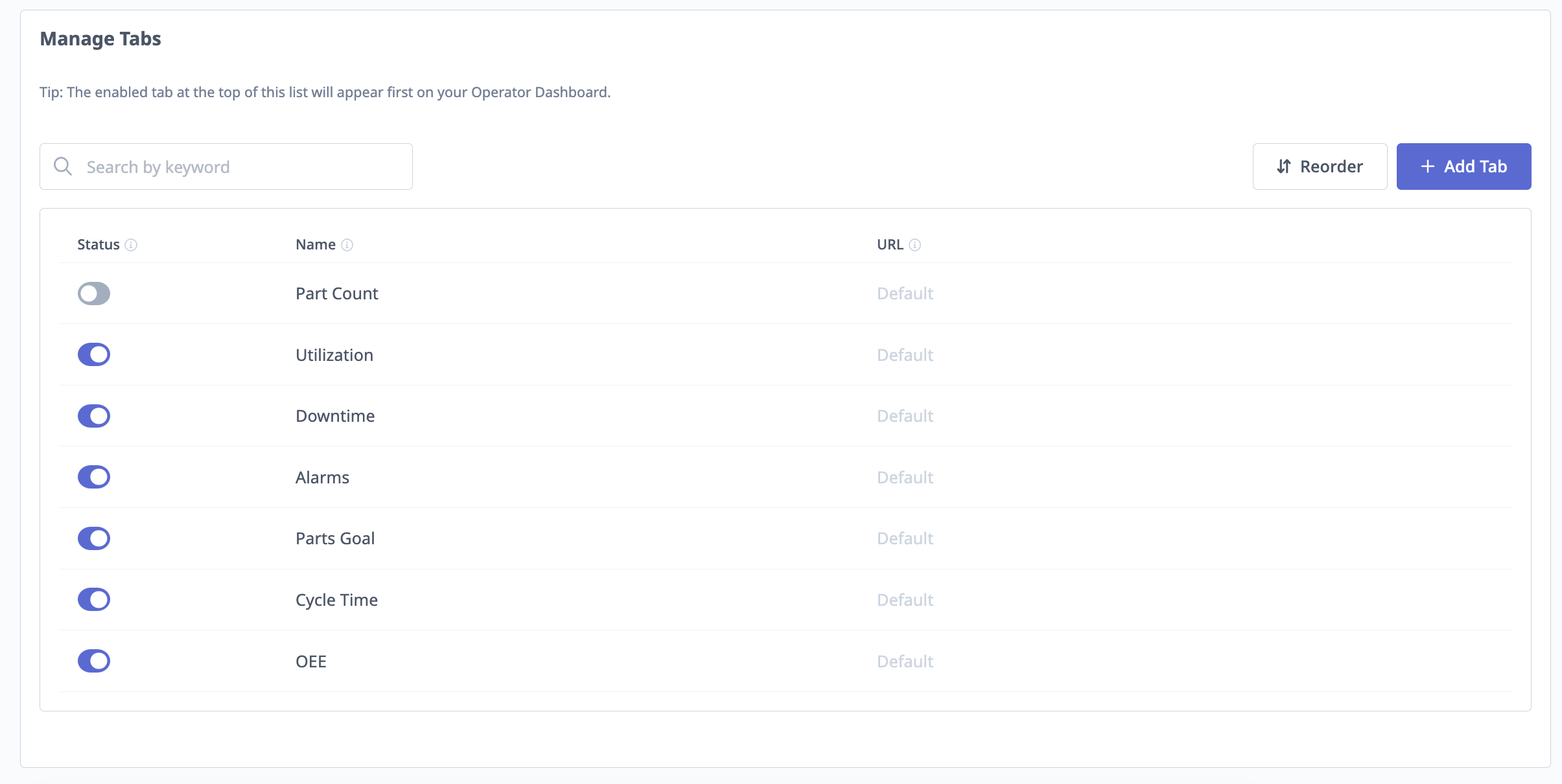Screen dimensions: 1562x784
Task: Click the Reorder button
Action: 1320,167
